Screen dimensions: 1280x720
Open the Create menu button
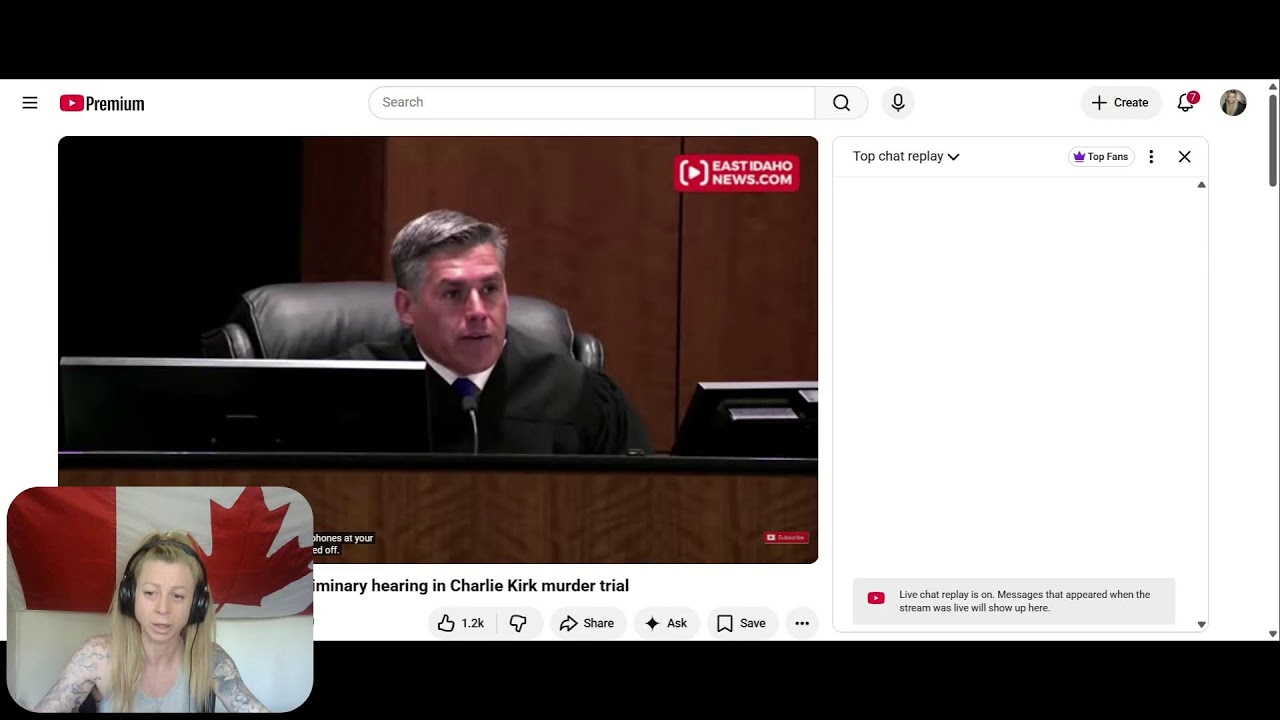click(1120, 103)
